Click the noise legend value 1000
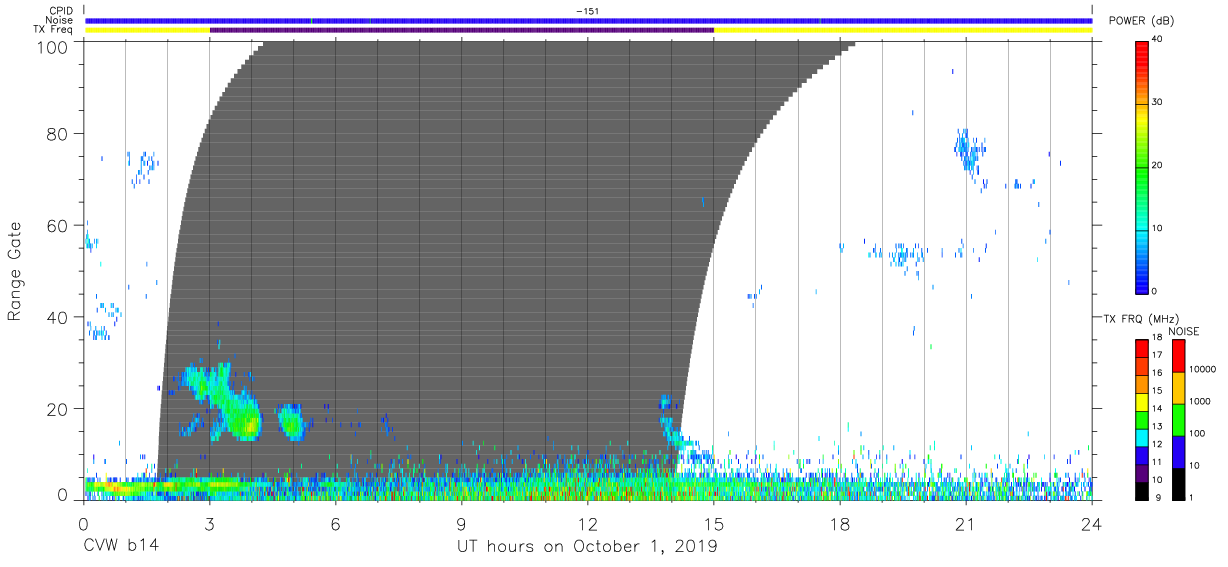The image size is (1228, 567). point(1201,401)
